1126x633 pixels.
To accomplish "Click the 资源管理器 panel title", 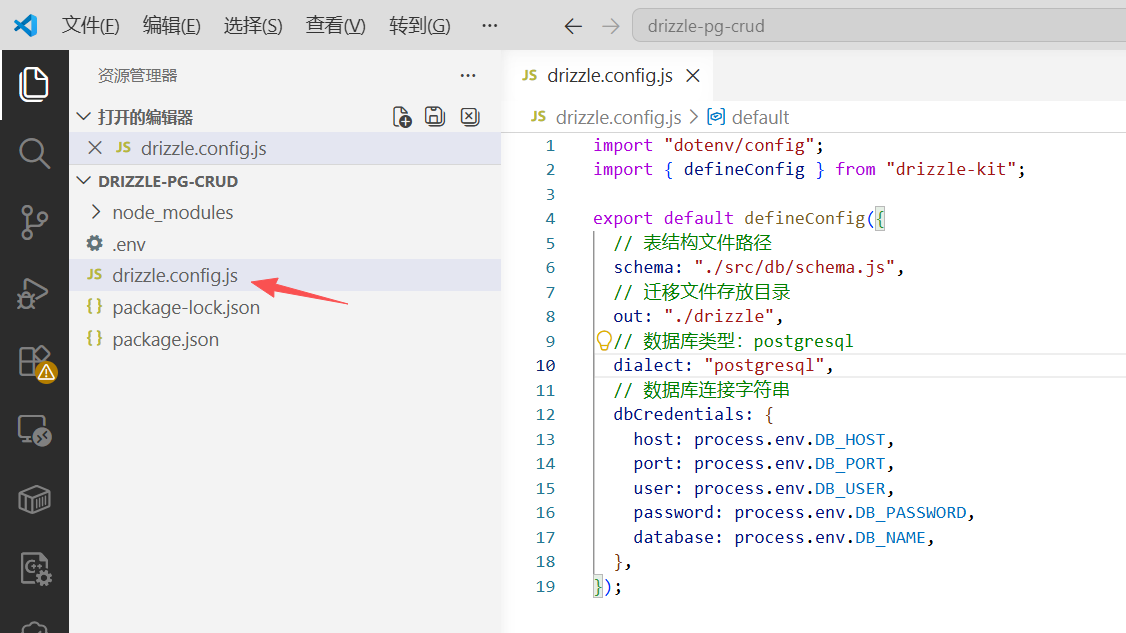I will (x=137, y=75).
